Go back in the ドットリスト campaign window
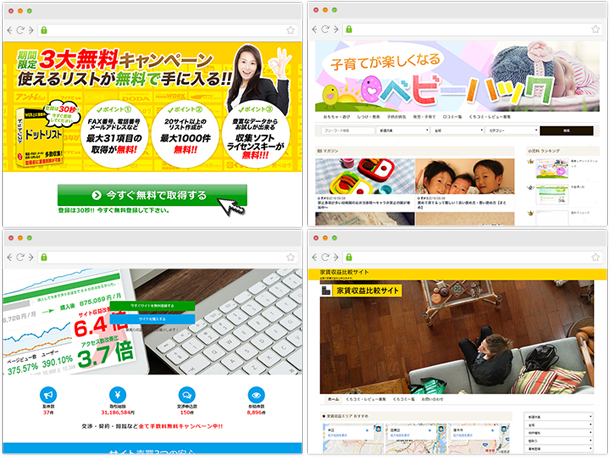Screen dimensions: 610x457 (10, 30)
